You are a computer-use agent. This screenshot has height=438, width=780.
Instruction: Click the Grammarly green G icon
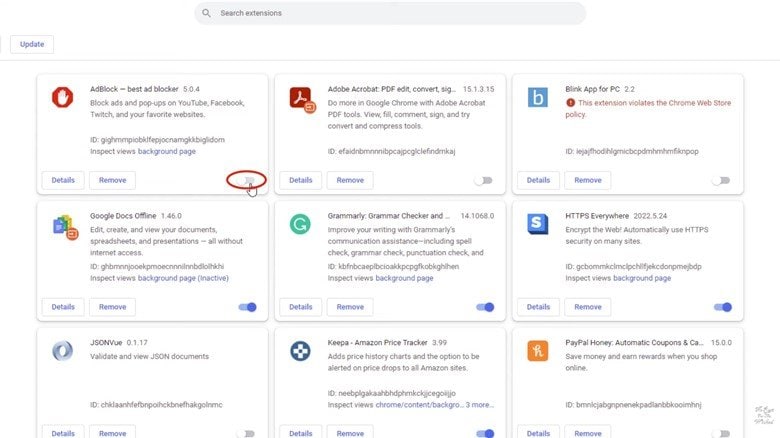tap(300, 224)
